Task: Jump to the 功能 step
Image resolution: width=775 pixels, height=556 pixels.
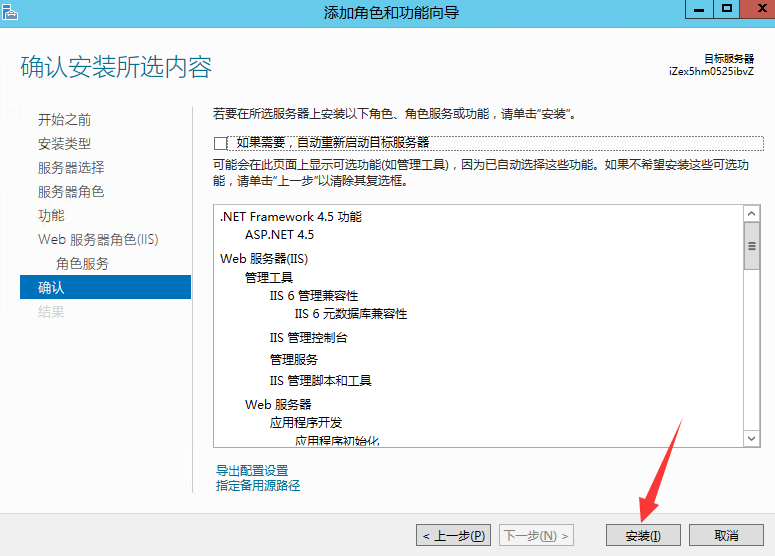Action: click(x=51, y=215)
